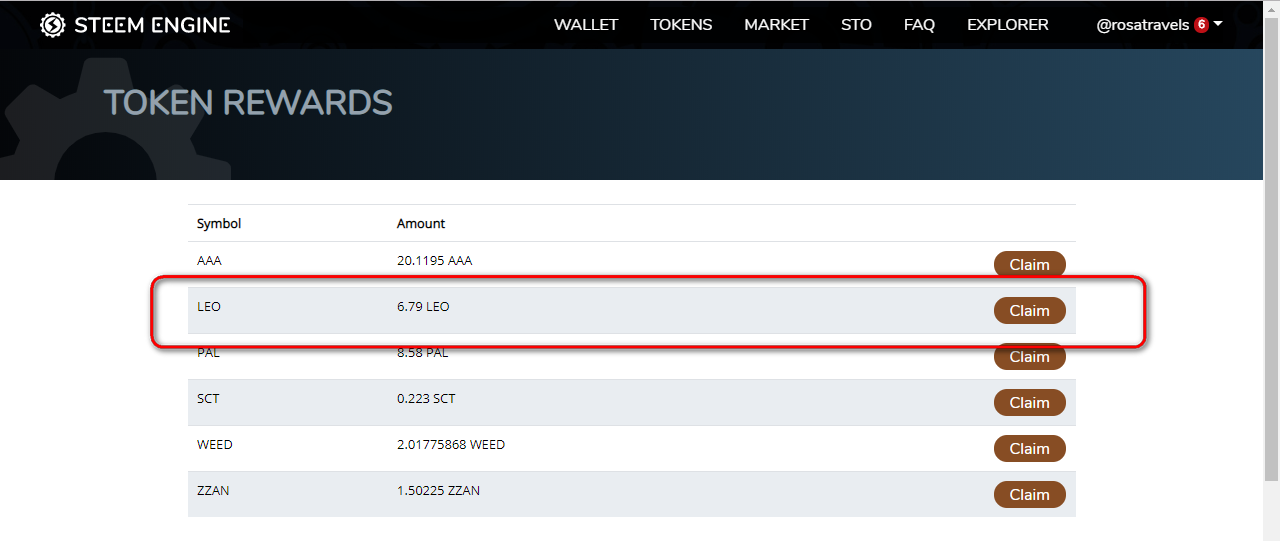This screenshot has width=1280, height=541.
Task: Select the ZZAN symbol cell
Action: pyautogui.click(x=213, y=490)
